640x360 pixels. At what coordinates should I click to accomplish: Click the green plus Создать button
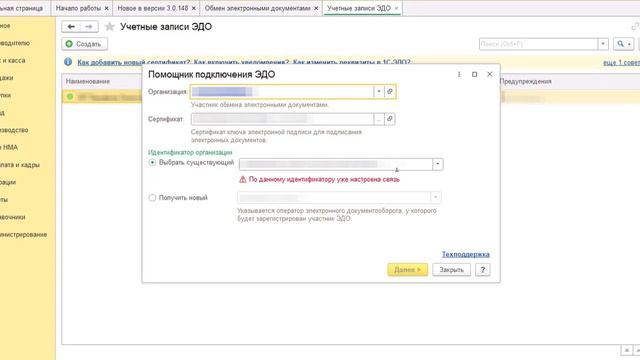tap(84, 44)
